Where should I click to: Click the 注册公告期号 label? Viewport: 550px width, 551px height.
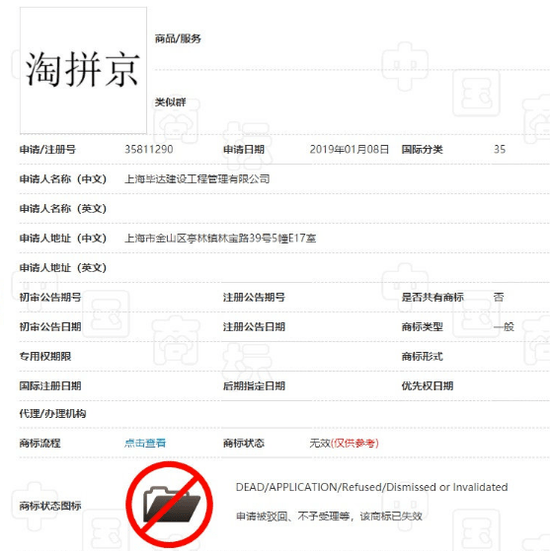coord(254,297)
